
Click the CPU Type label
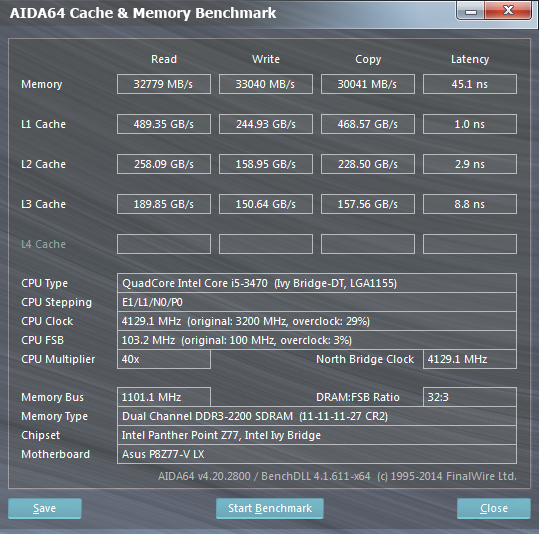[44, 283]
